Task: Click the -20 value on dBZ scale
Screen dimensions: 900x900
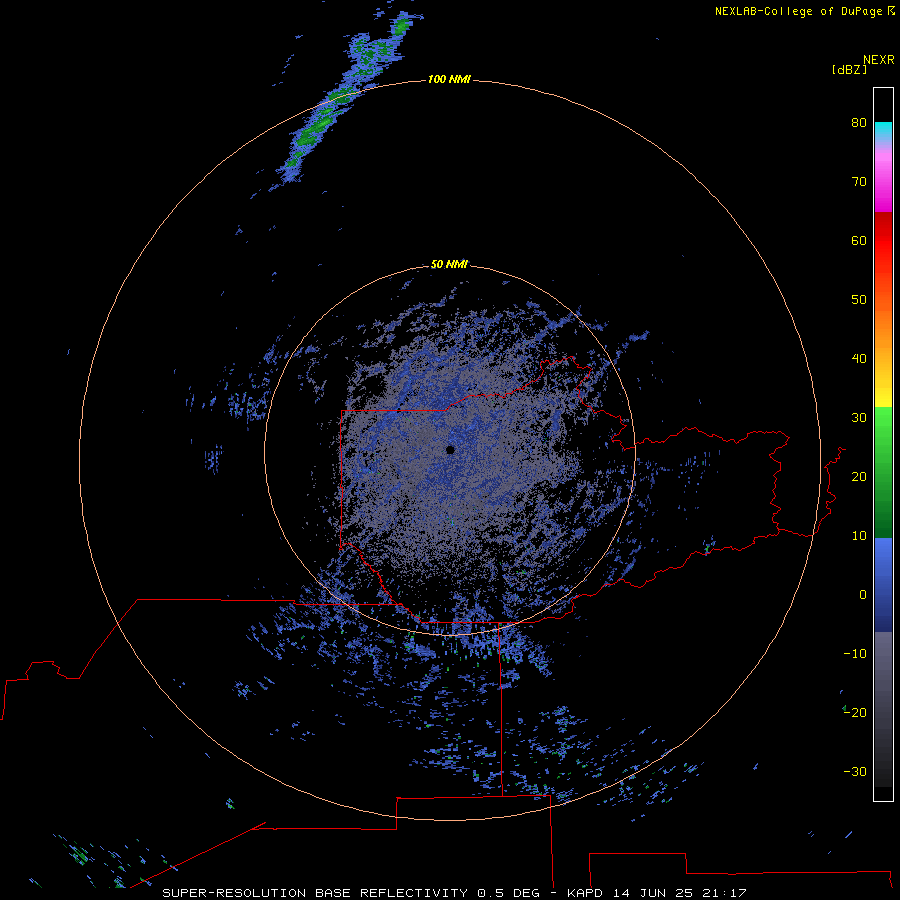Action: pyautogui.click(x=855, y=712)
